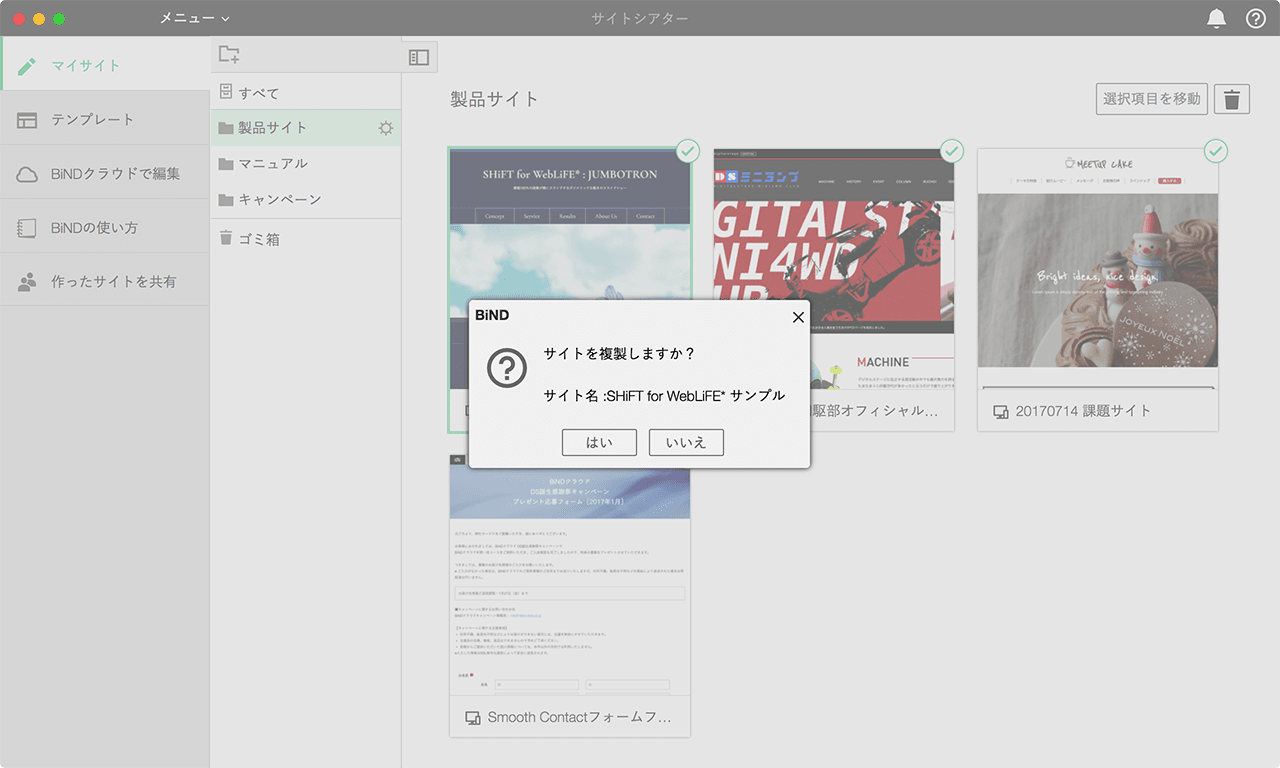1280x768 pixels.
Task: Click the cloud icon beside BiNDクラウドで編集
Action: click(27, 174)
